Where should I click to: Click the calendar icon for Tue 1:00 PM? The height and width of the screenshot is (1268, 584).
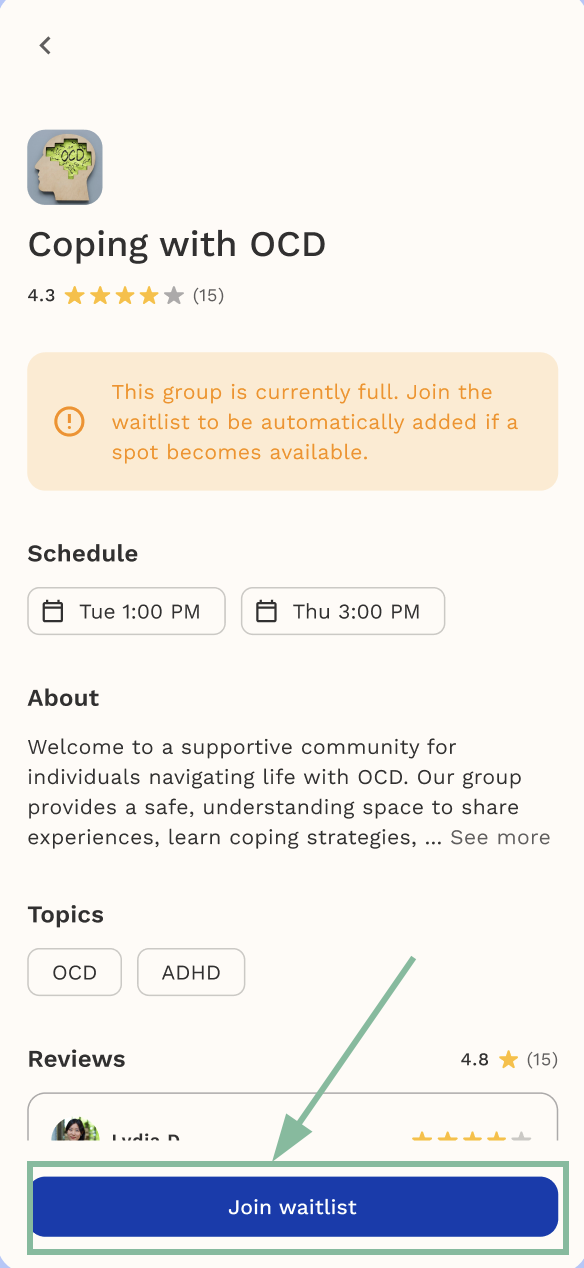pyautogui.click(x=53, y=611)
